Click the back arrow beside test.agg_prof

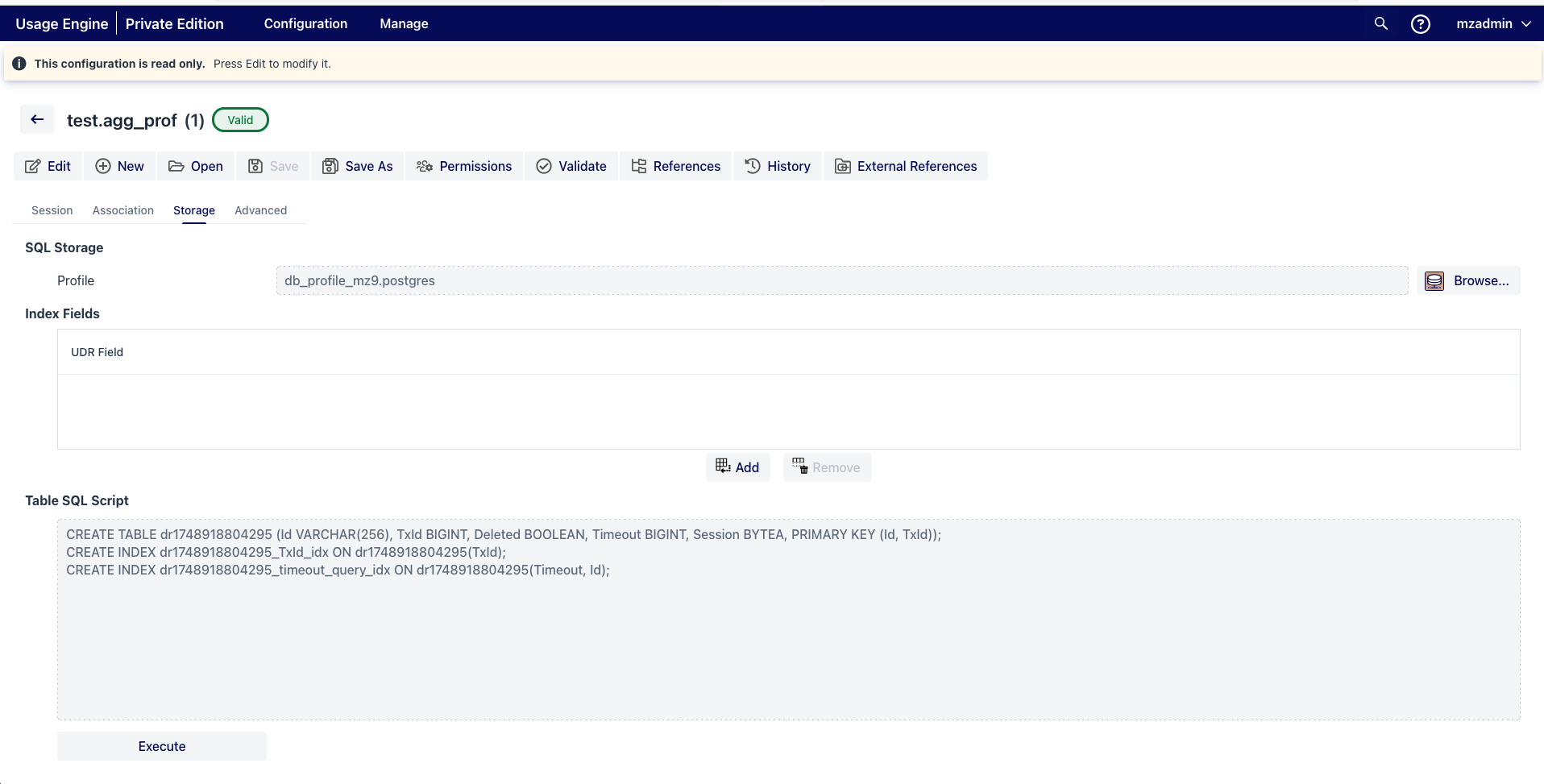click(36, 118)
